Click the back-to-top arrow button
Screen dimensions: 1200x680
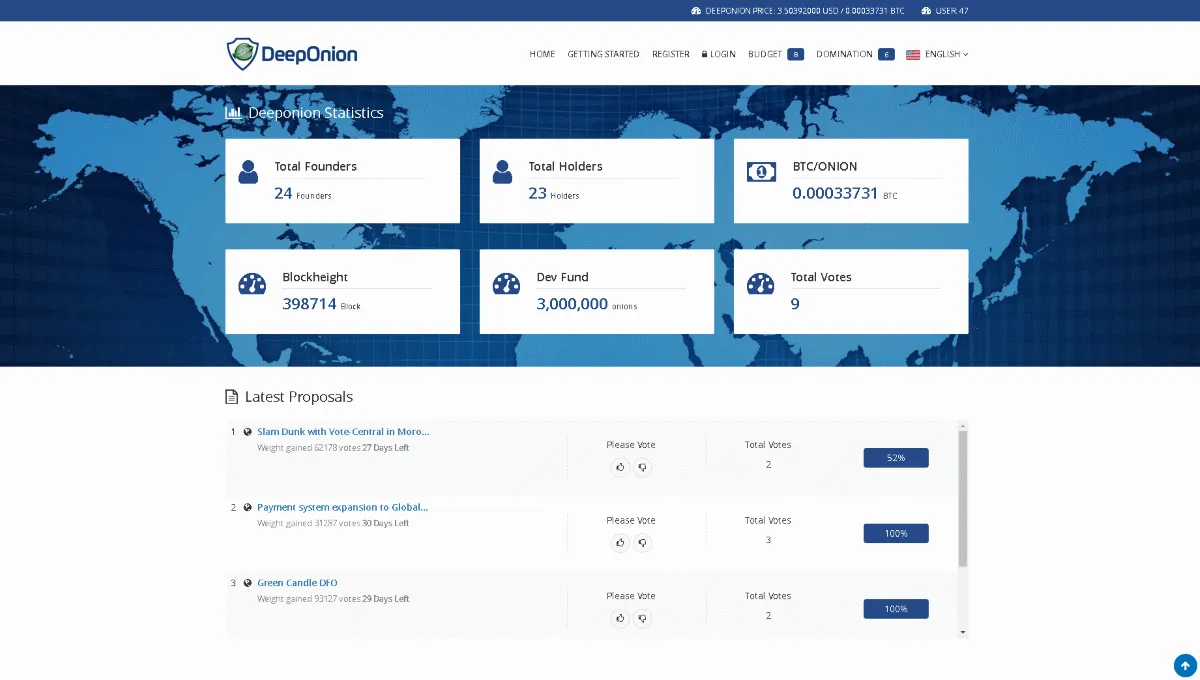coord(1185,665)
